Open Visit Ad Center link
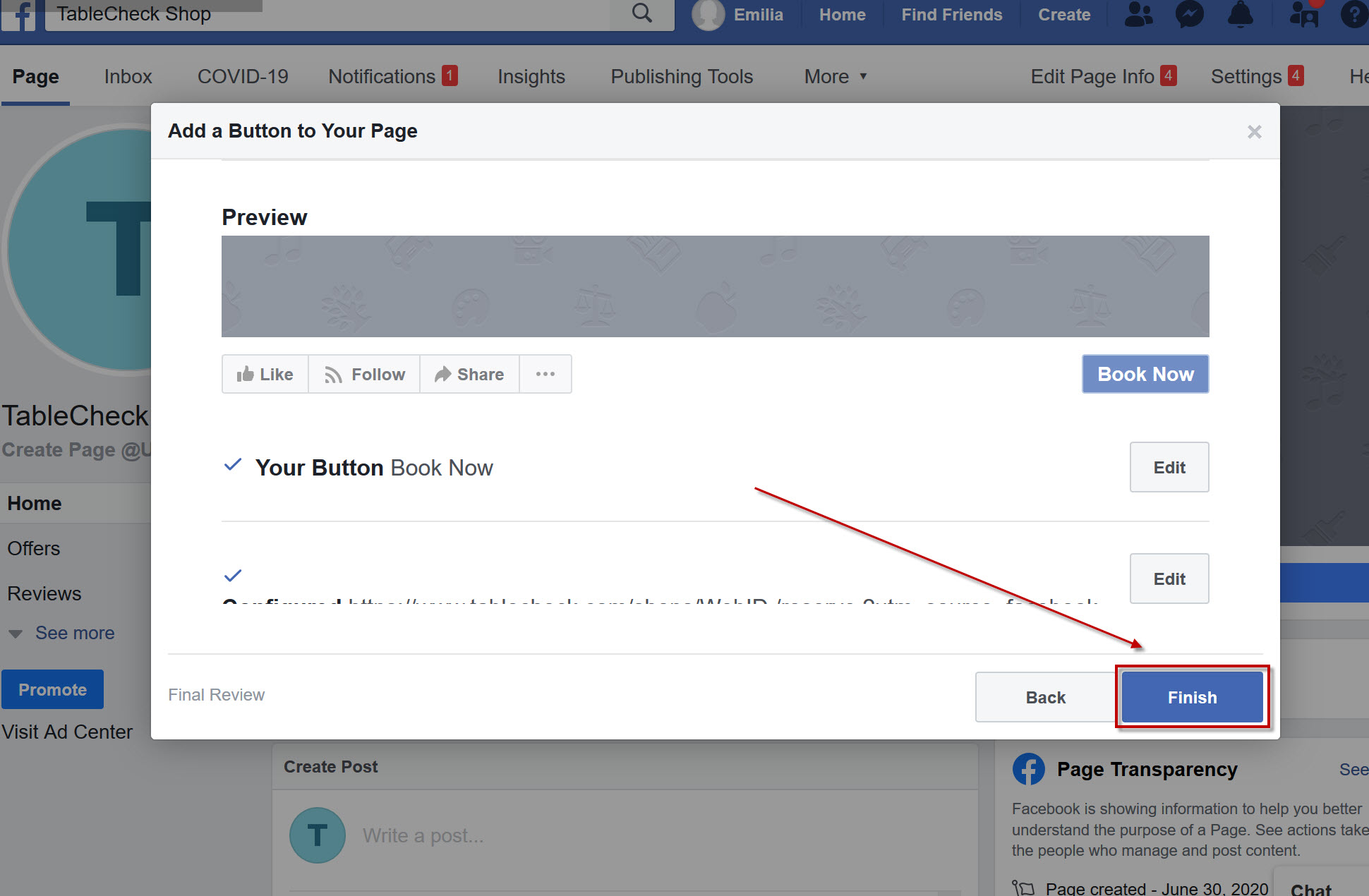The image size is (1369, 896). click(x=67, y=732)
